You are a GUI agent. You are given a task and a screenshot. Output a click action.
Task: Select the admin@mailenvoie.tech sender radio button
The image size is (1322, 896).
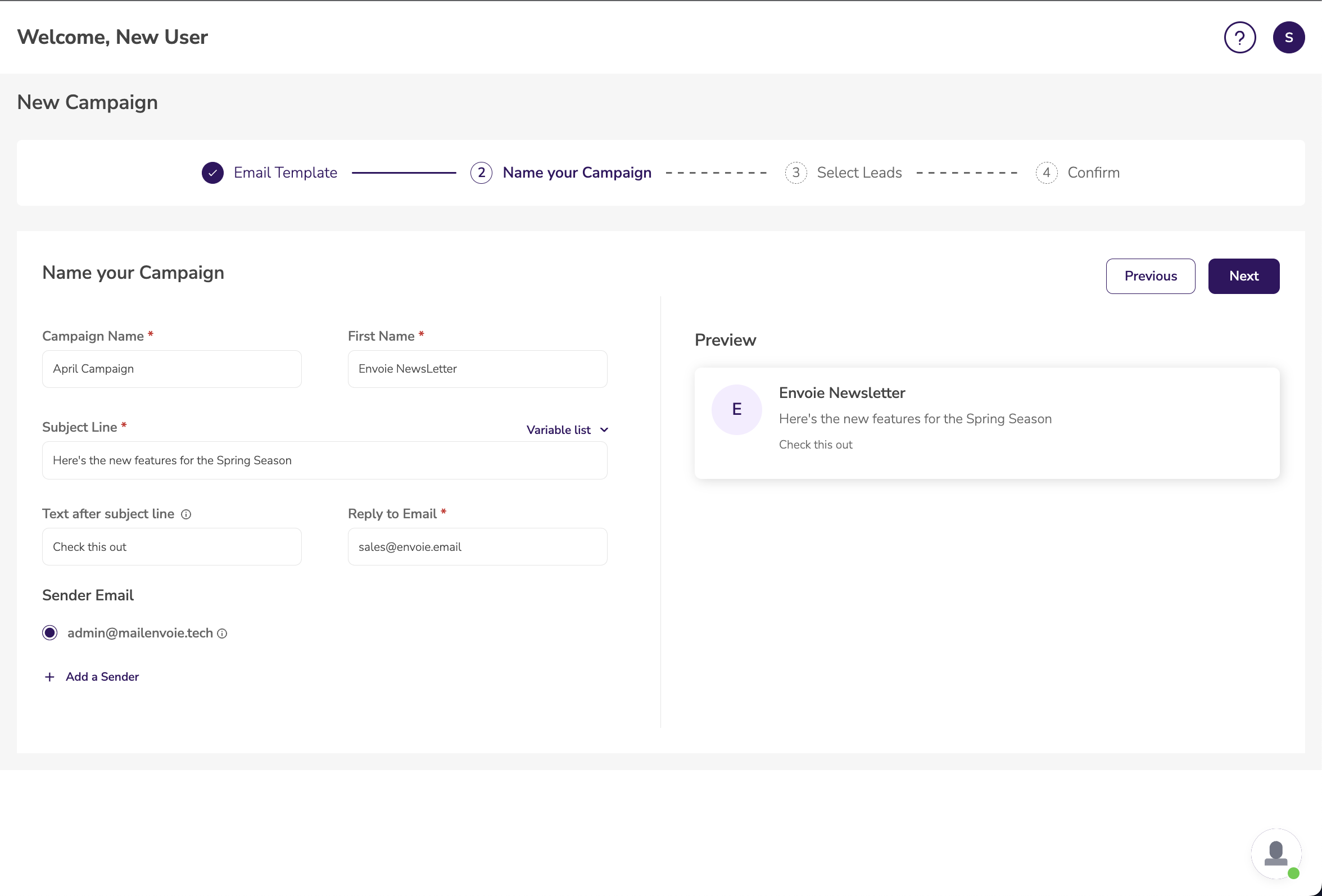pyautogui.click(x=50, y=633)
